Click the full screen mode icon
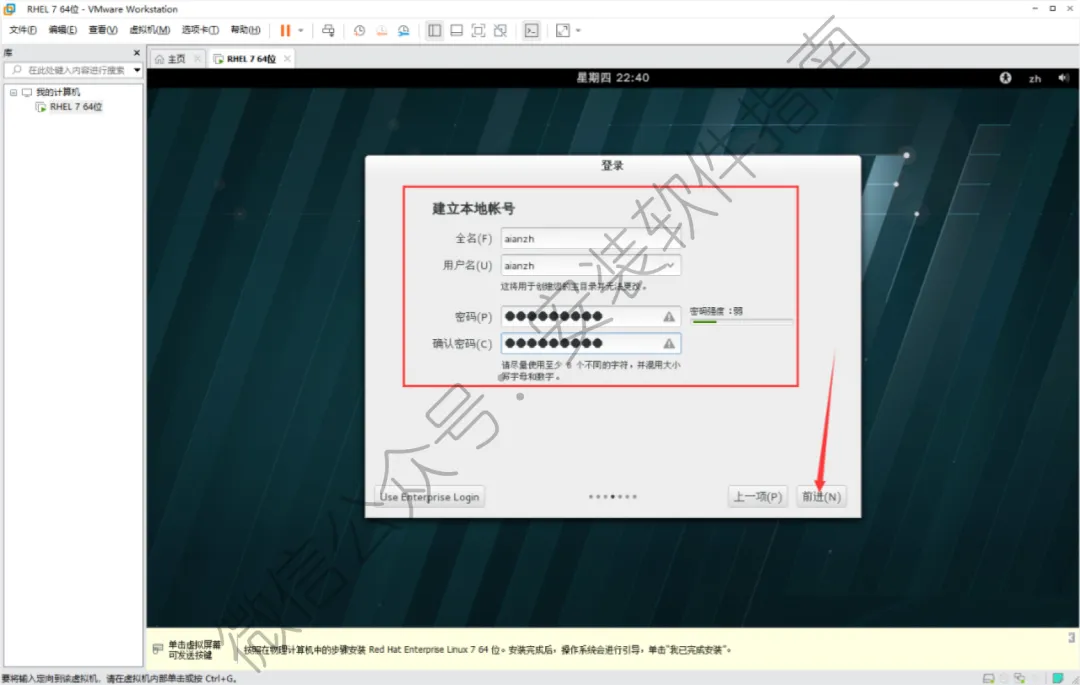The image size is (1080, 685). [479, 30]
